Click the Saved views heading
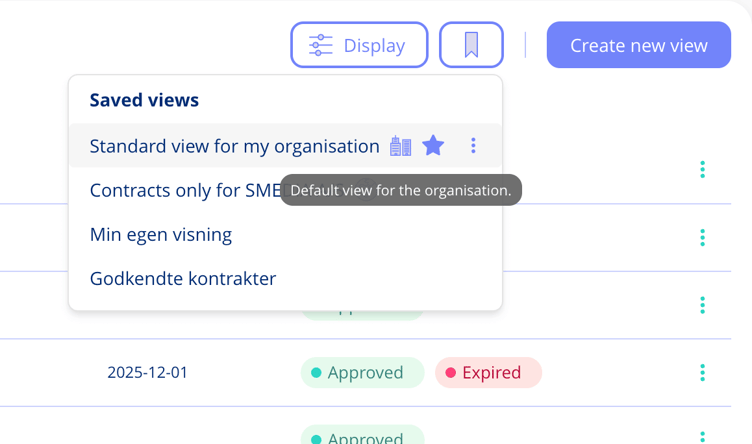This screenshot has height=444, width=752. coord(144,100)
